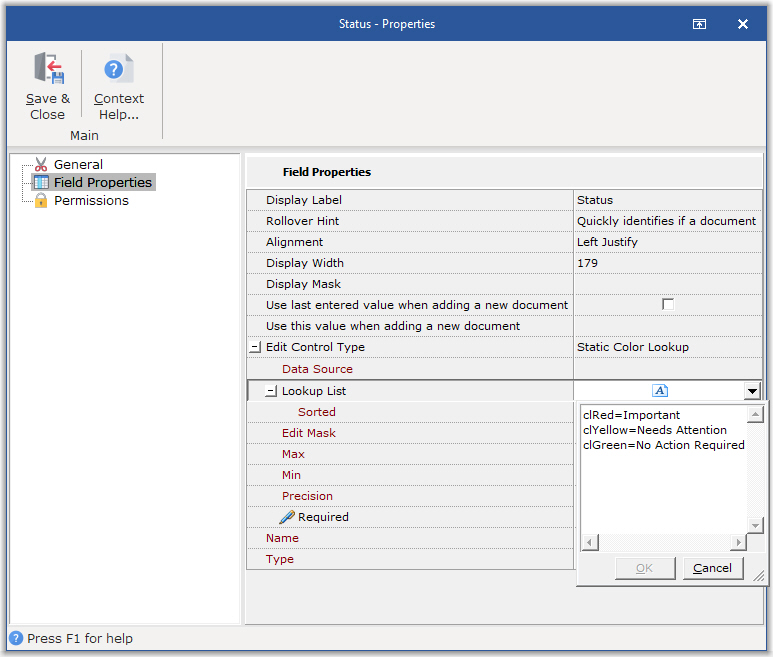Click the empty Display Mask value field
The image size is (773, 657).
[x=668, y=284]
